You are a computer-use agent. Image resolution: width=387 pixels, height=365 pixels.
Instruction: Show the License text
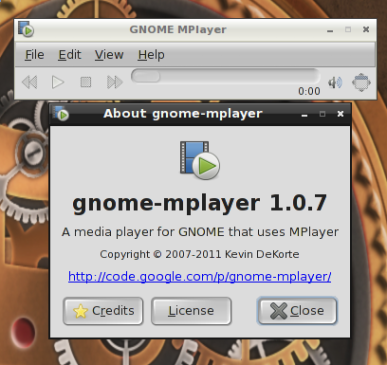coord(191,311)
